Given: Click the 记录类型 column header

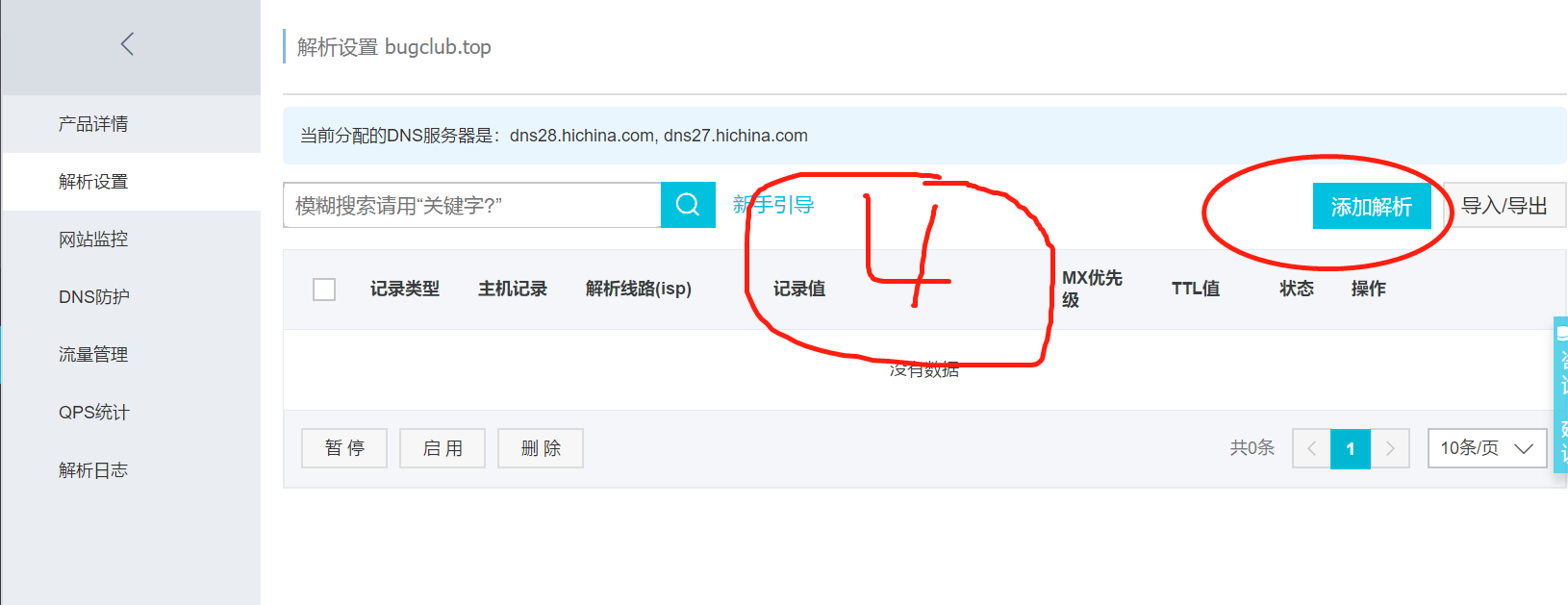Looking at the screenshot, I should 405,289.
